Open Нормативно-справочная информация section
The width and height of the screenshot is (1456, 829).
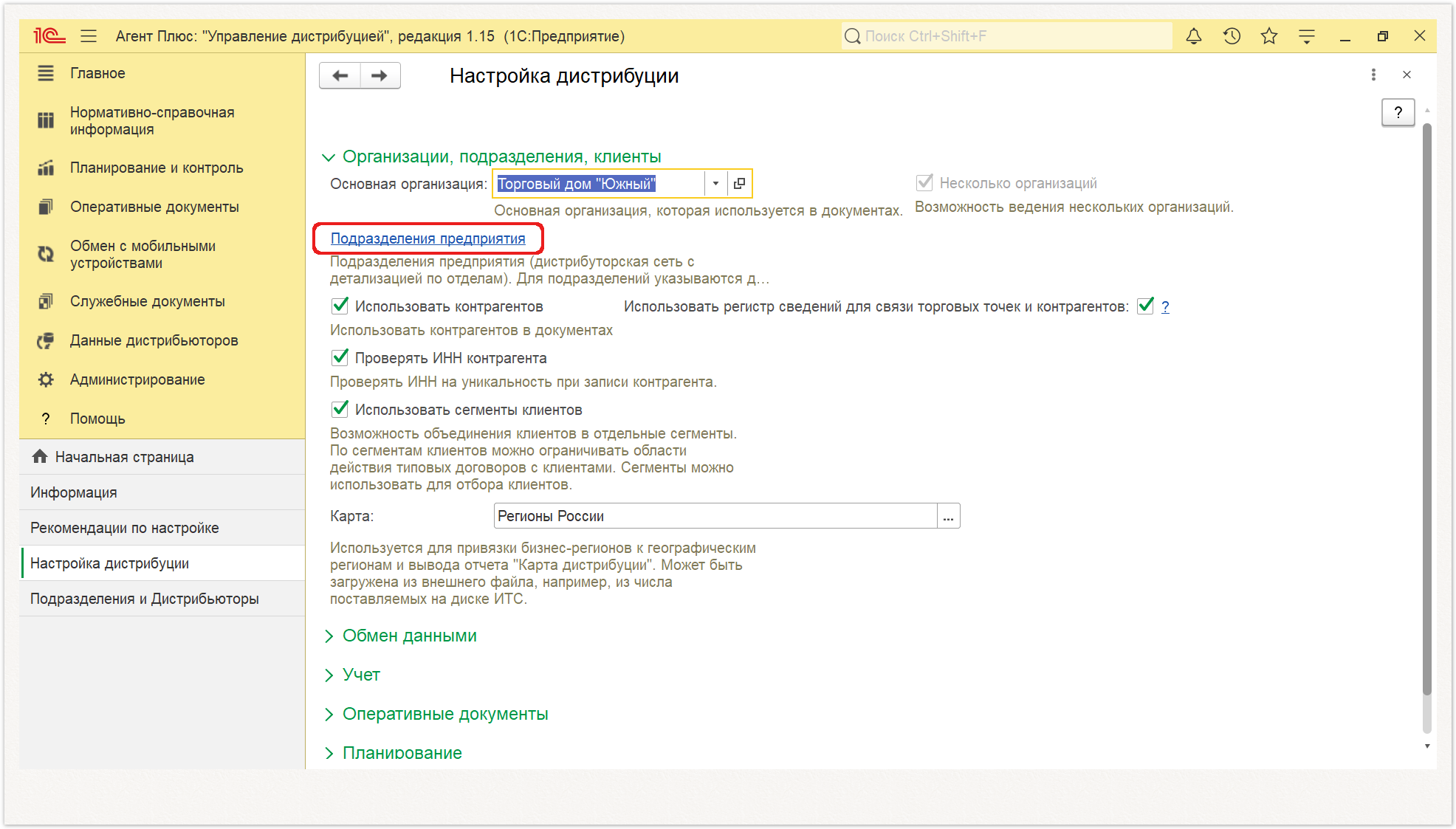tap(152, 120)
